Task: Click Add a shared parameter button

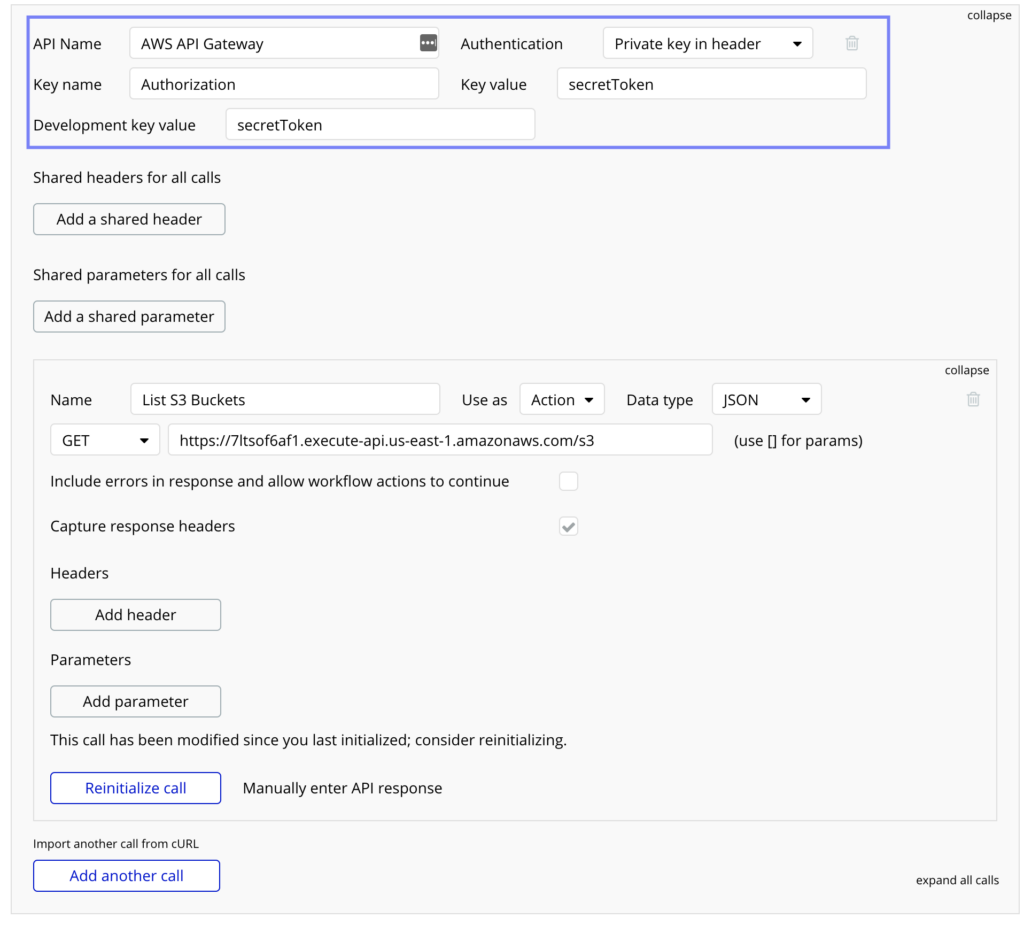Action: click(129, 316)
